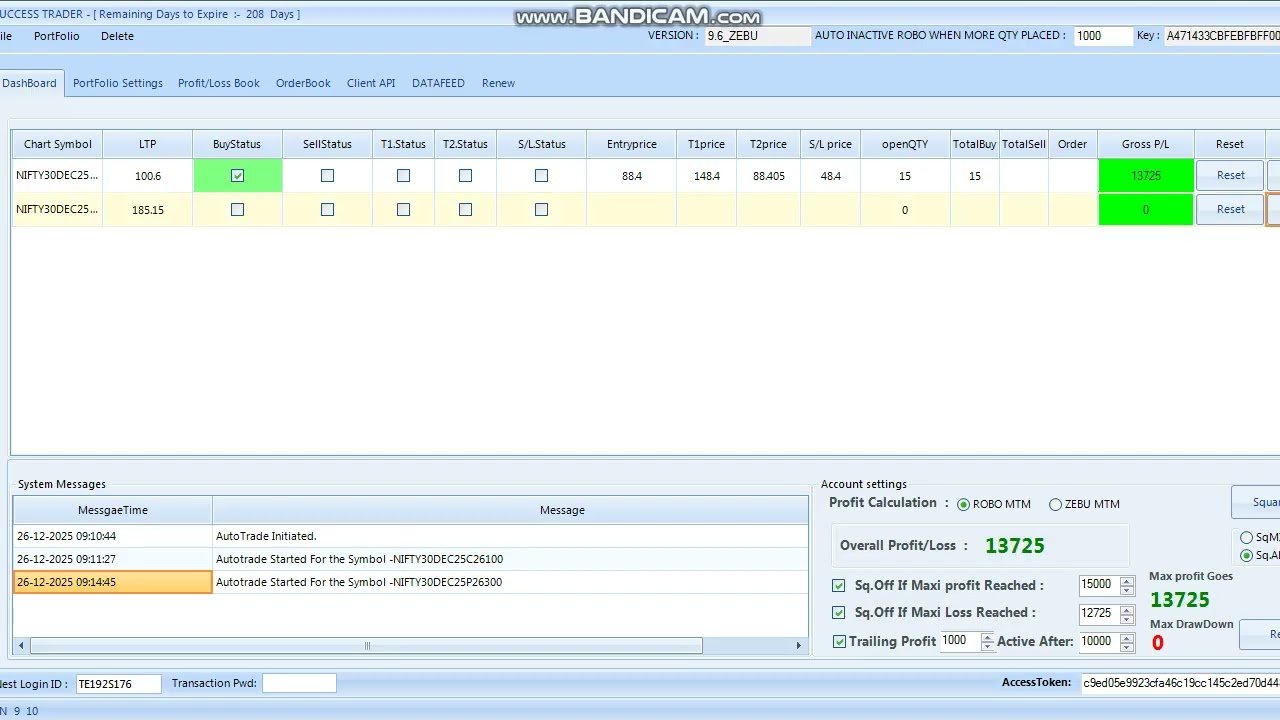Decrease the Trailing Profit value 1000
The height and width of the screenshot is (720, 1280).
[x=988, y=646]
